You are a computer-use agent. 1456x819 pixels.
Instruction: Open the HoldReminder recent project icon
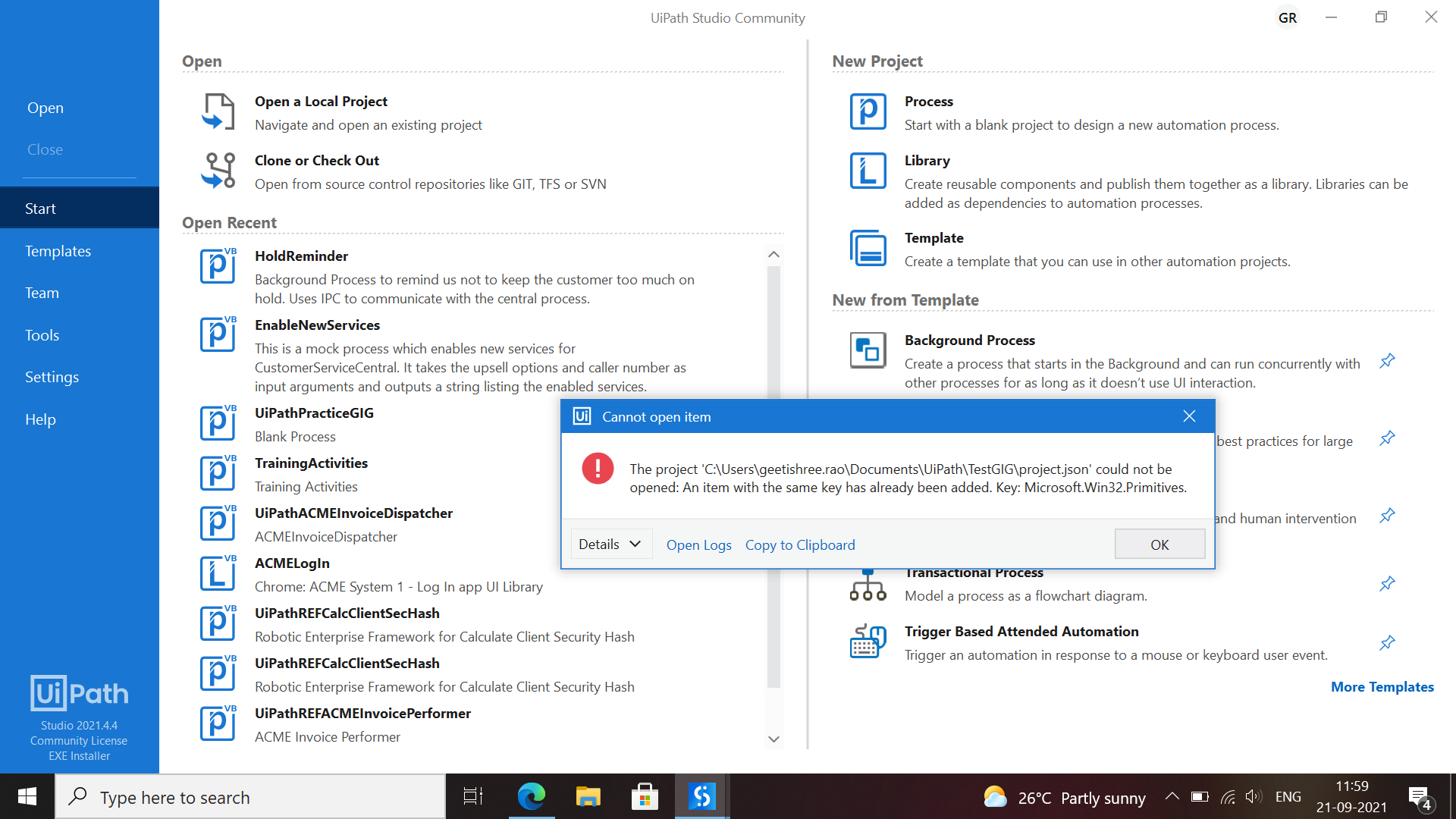click(x=218, y=266)
